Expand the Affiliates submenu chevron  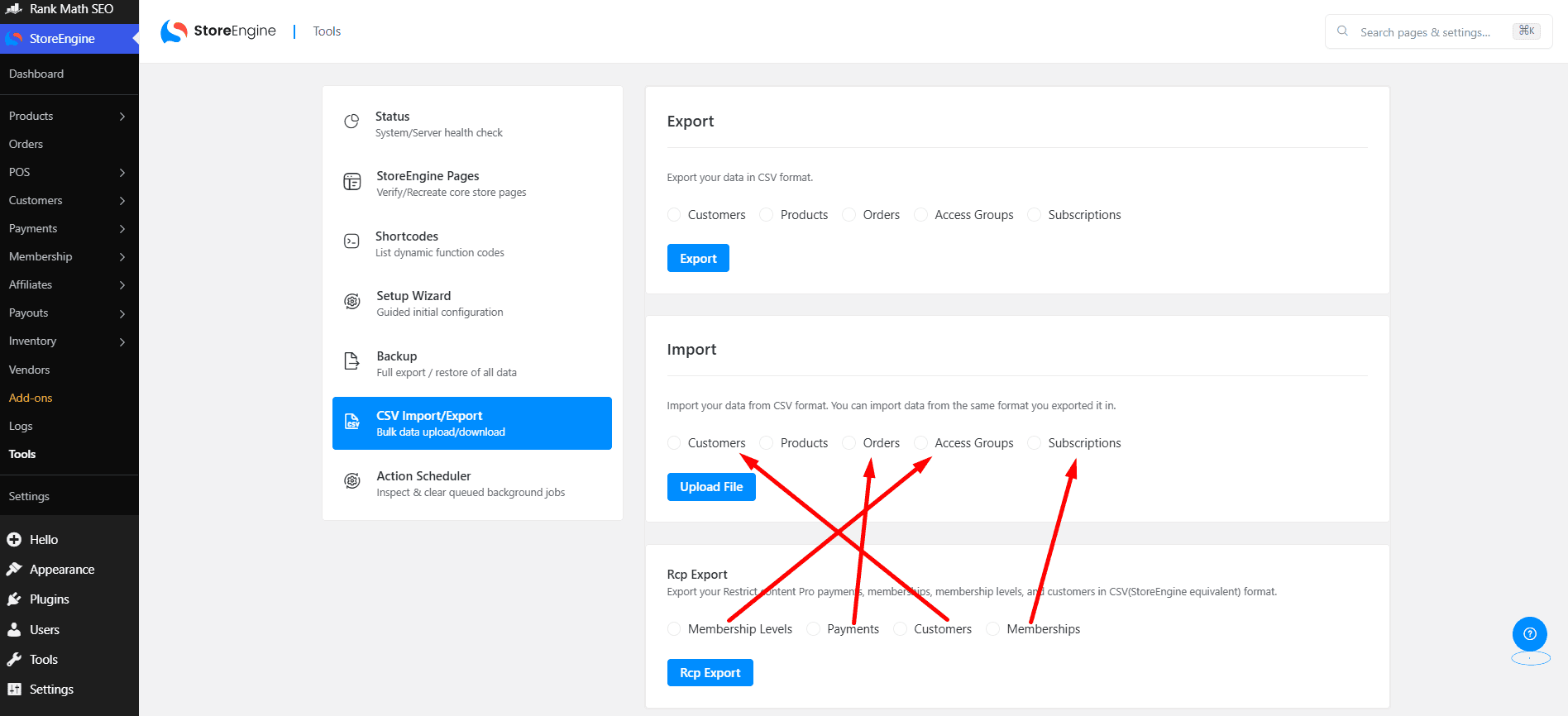coord(122,285)
